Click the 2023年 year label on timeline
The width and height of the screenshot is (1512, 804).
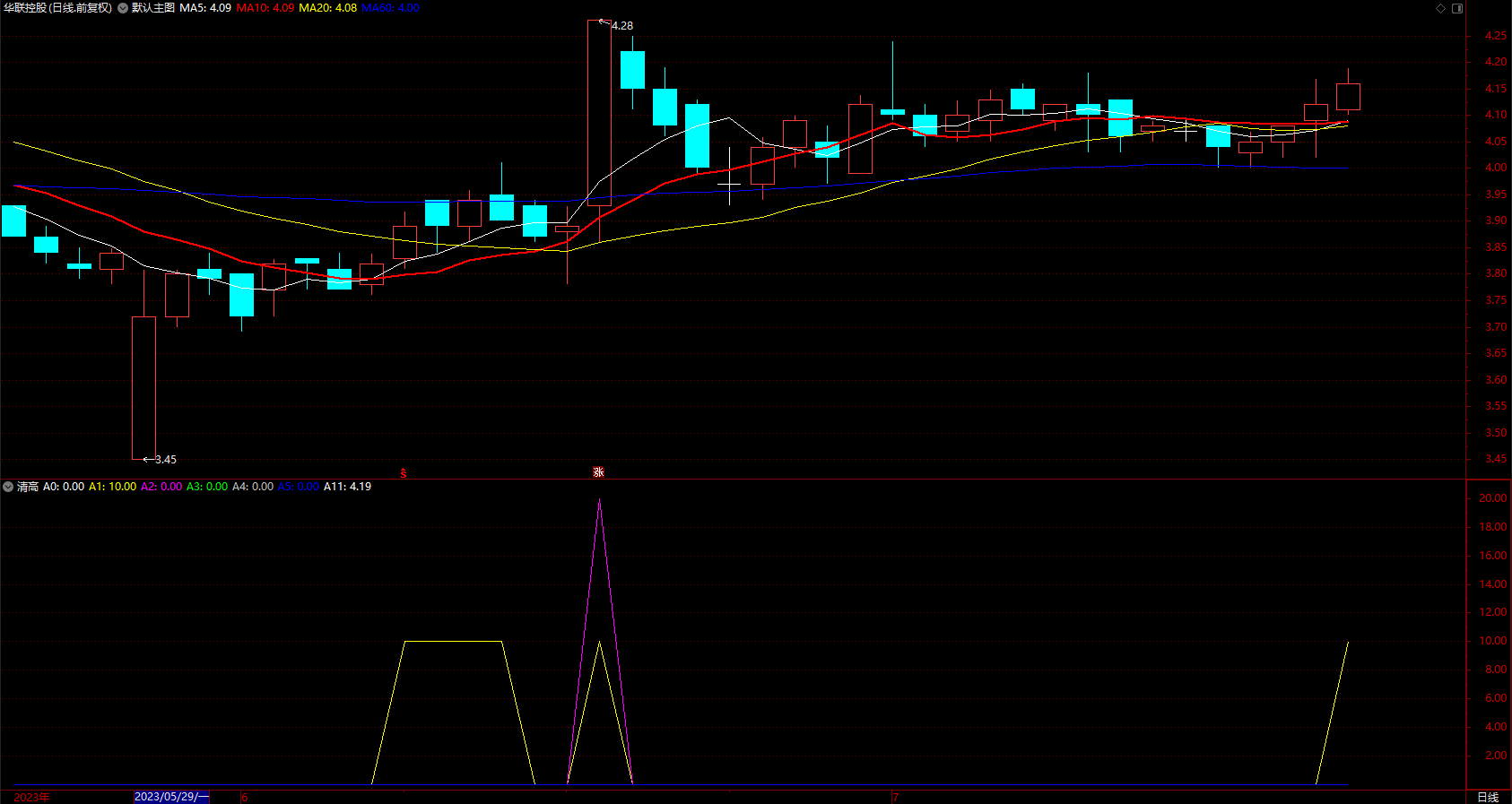coord(31,797)
